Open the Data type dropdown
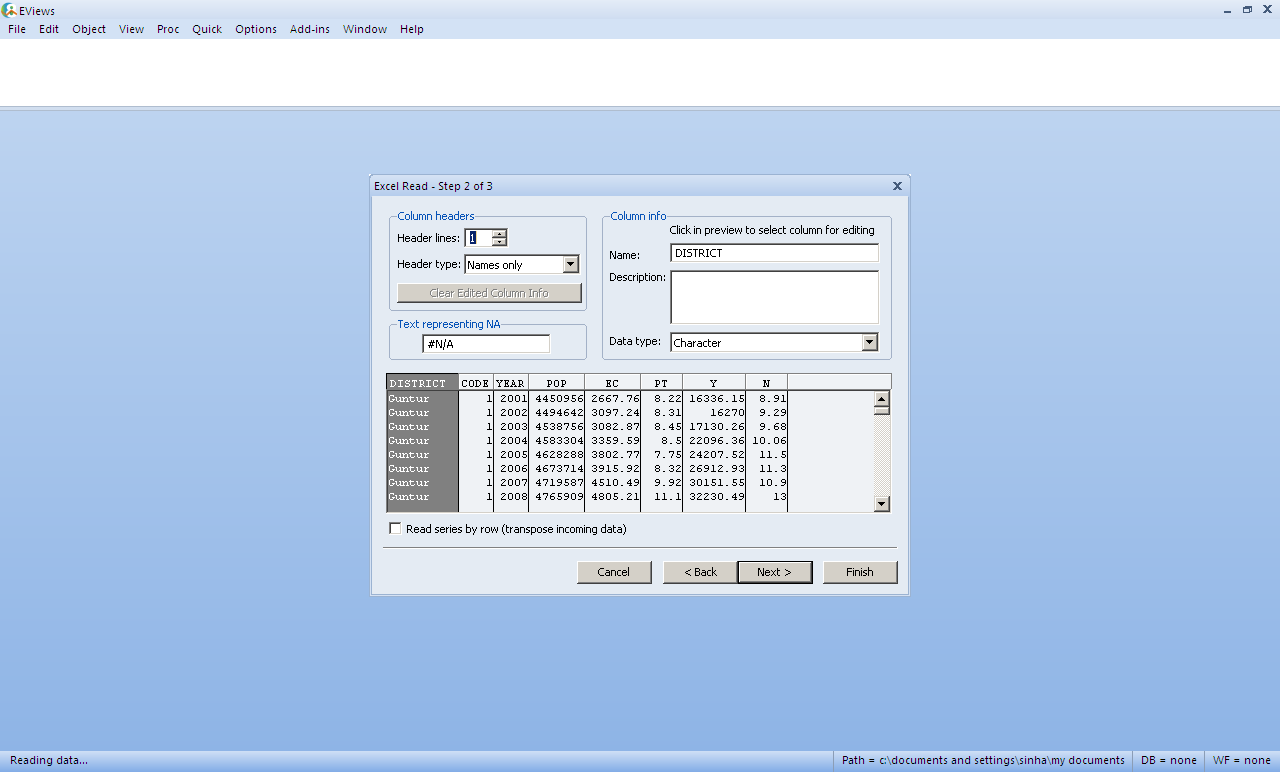The image size is (1280, 772). [869, 343]
